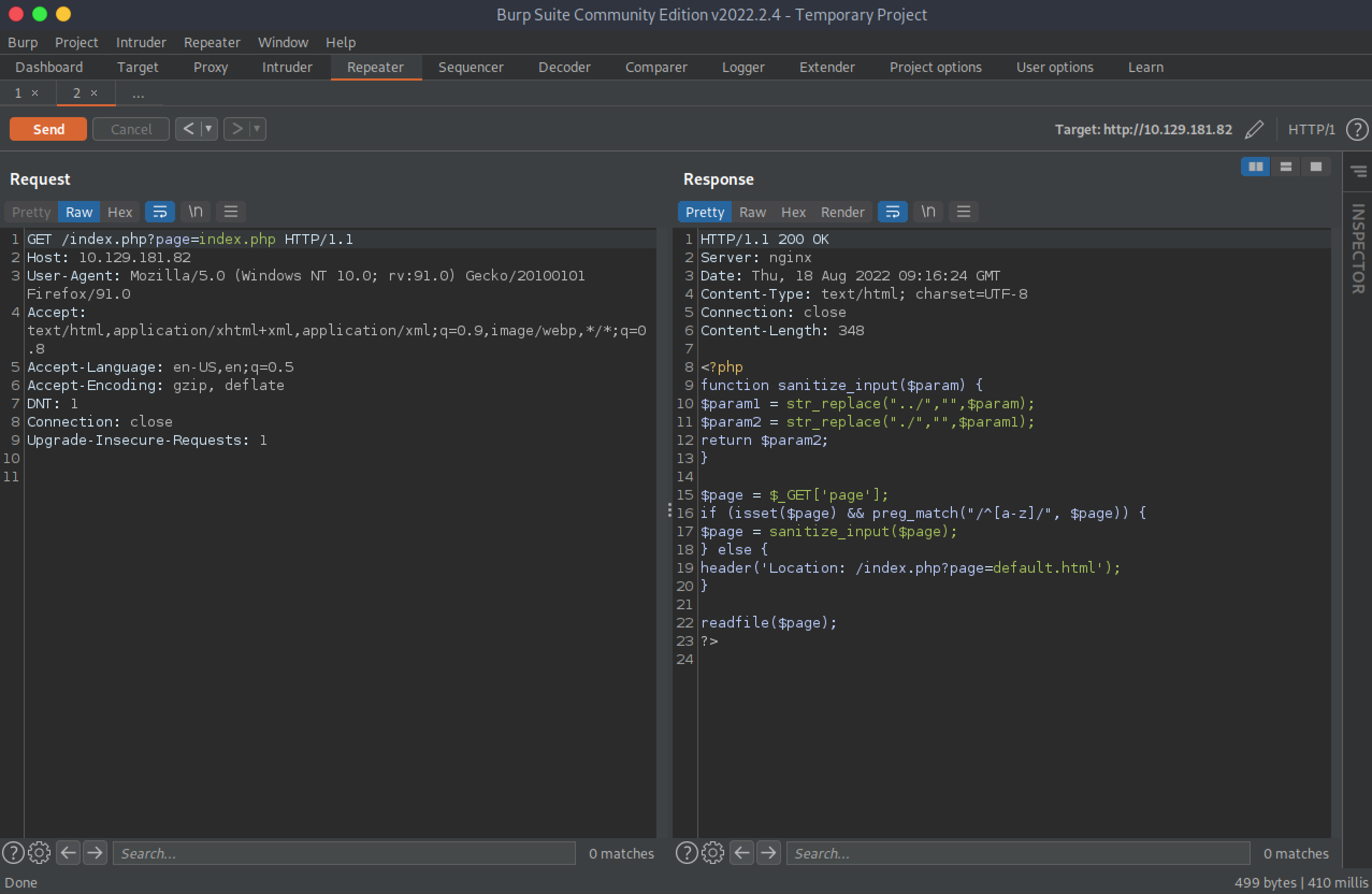
Task: Switch HTTP/1 protocol option
Action: click(x=1311, y=129)
